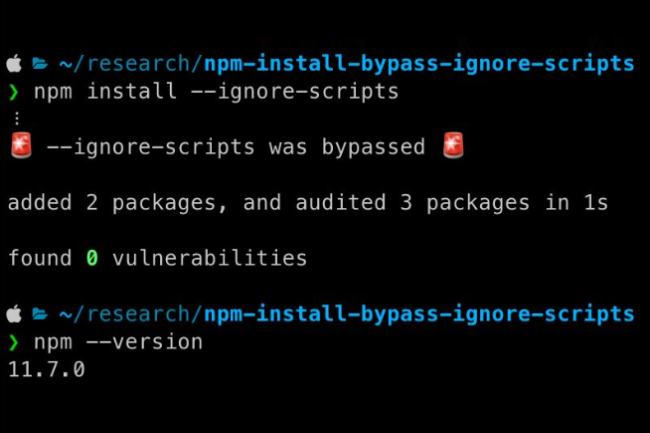Screen dimensions: 650x433
Task: Click the "npm --version" command text
Action: tap(118, 342)
